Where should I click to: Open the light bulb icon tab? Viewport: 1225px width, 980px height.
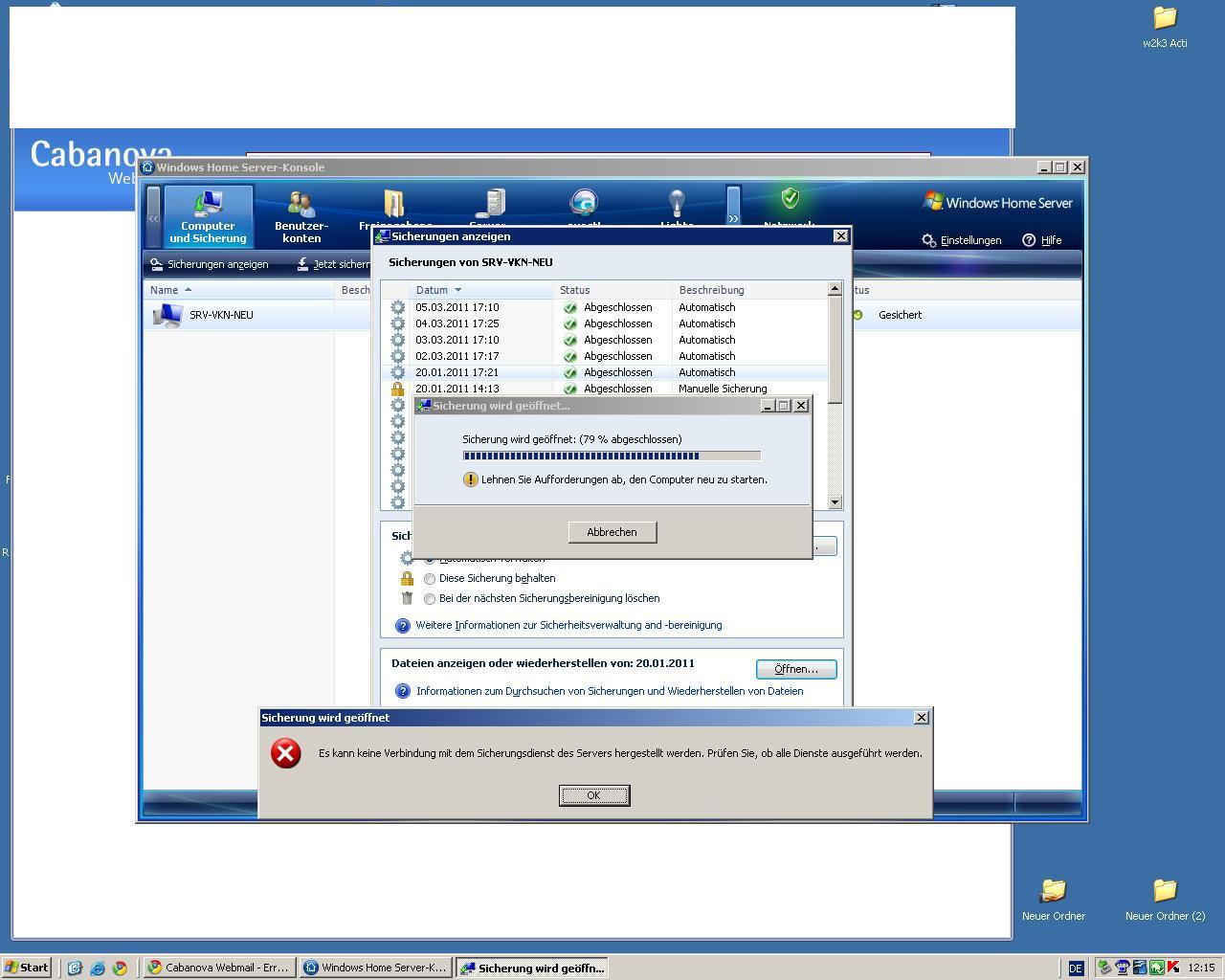point(677,209)
